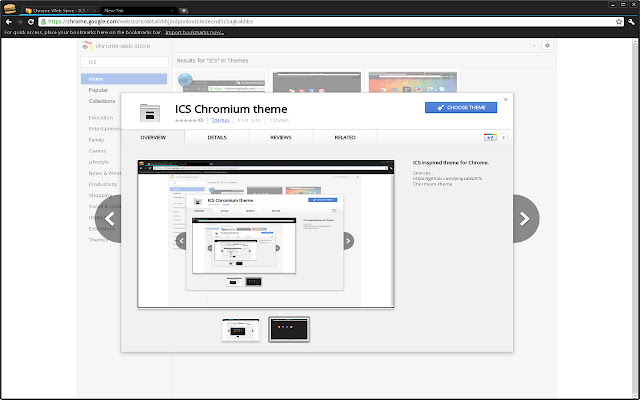Open the first theme result behind dialog

pyautogui.click(x=221, y=82)
